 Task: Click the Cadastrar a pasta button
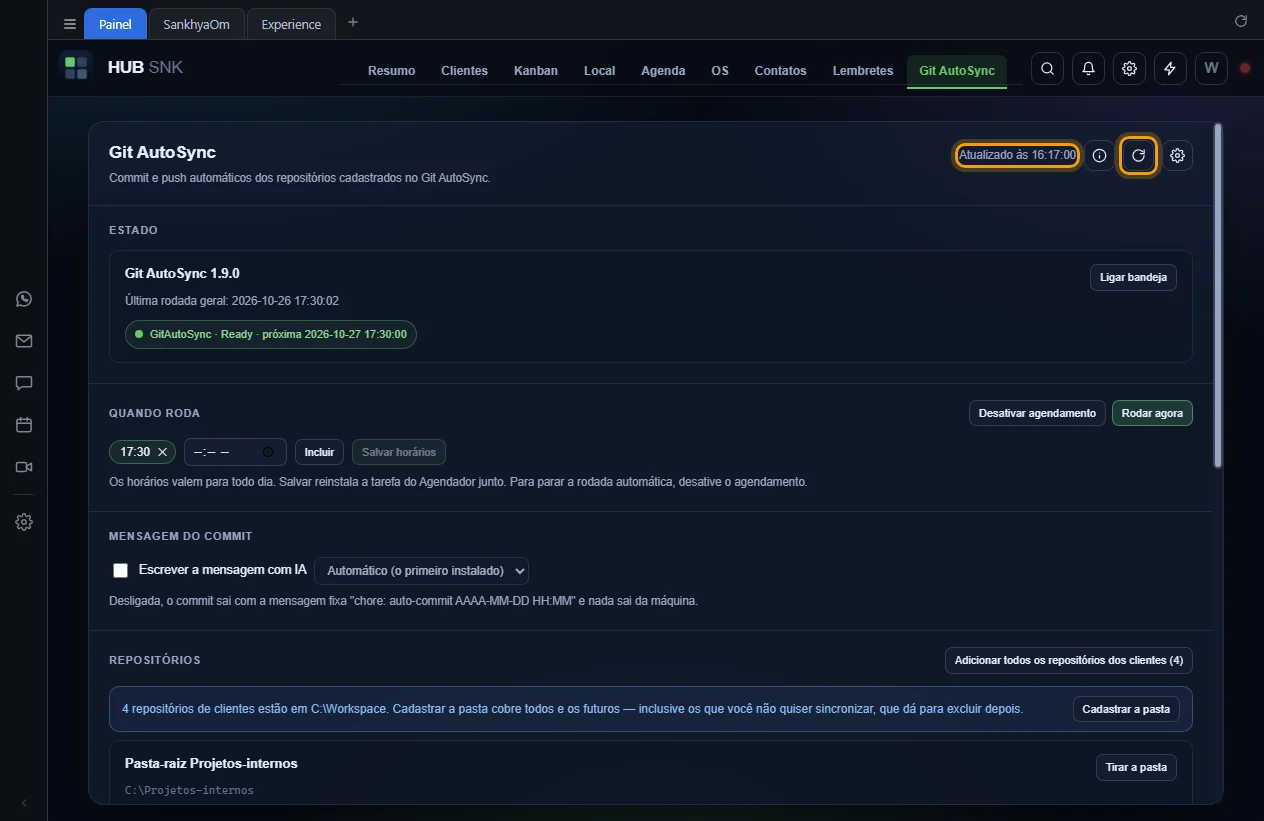pyautogui.click(x=1127, y=709)
